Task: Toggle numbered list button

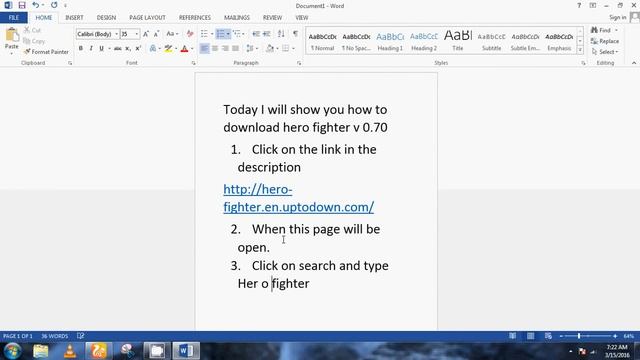Action: click(x=220, y=34)
